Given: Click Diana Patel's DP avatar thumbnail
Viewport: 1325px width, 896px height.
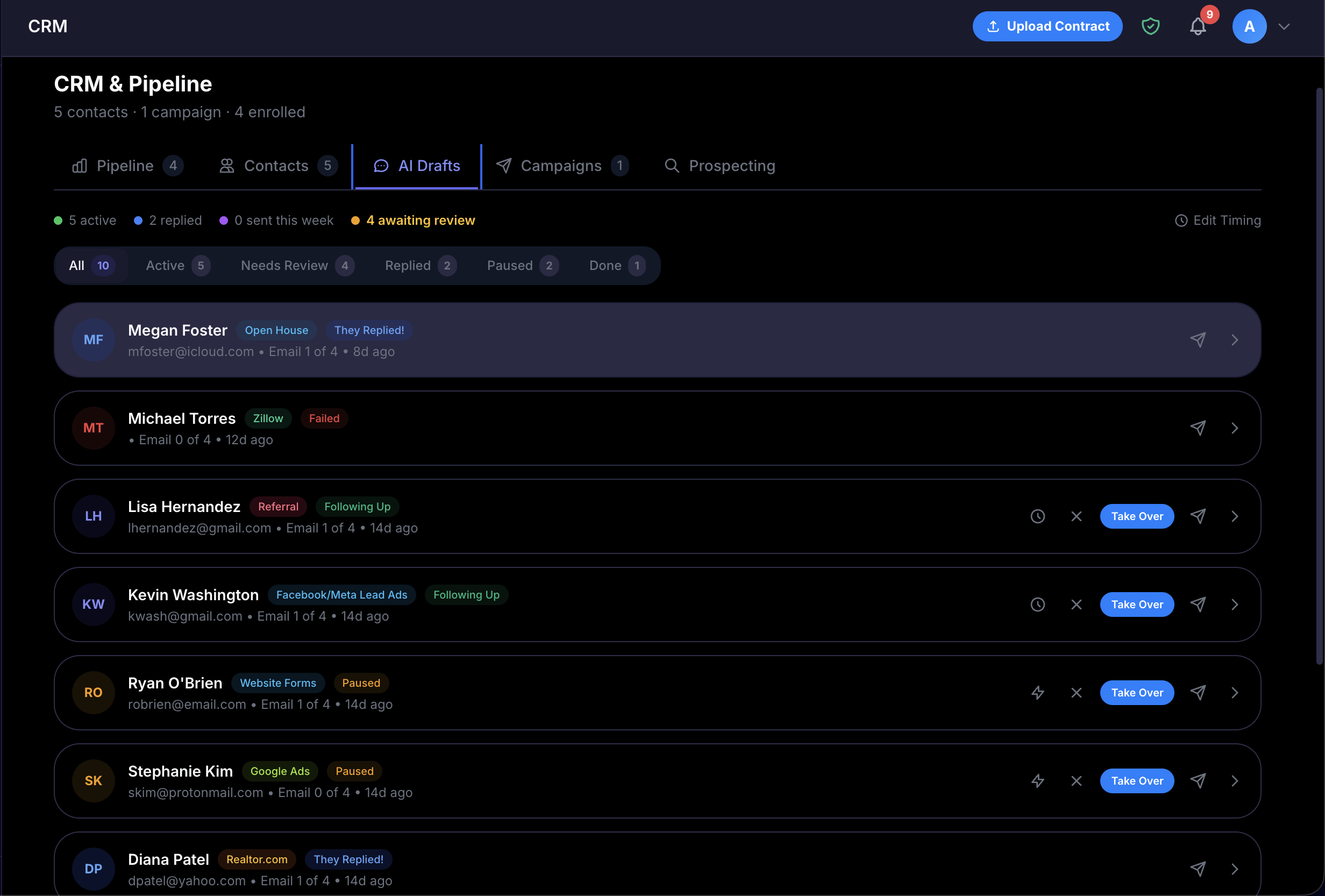Looking at the screenshot, I should 94,869.
